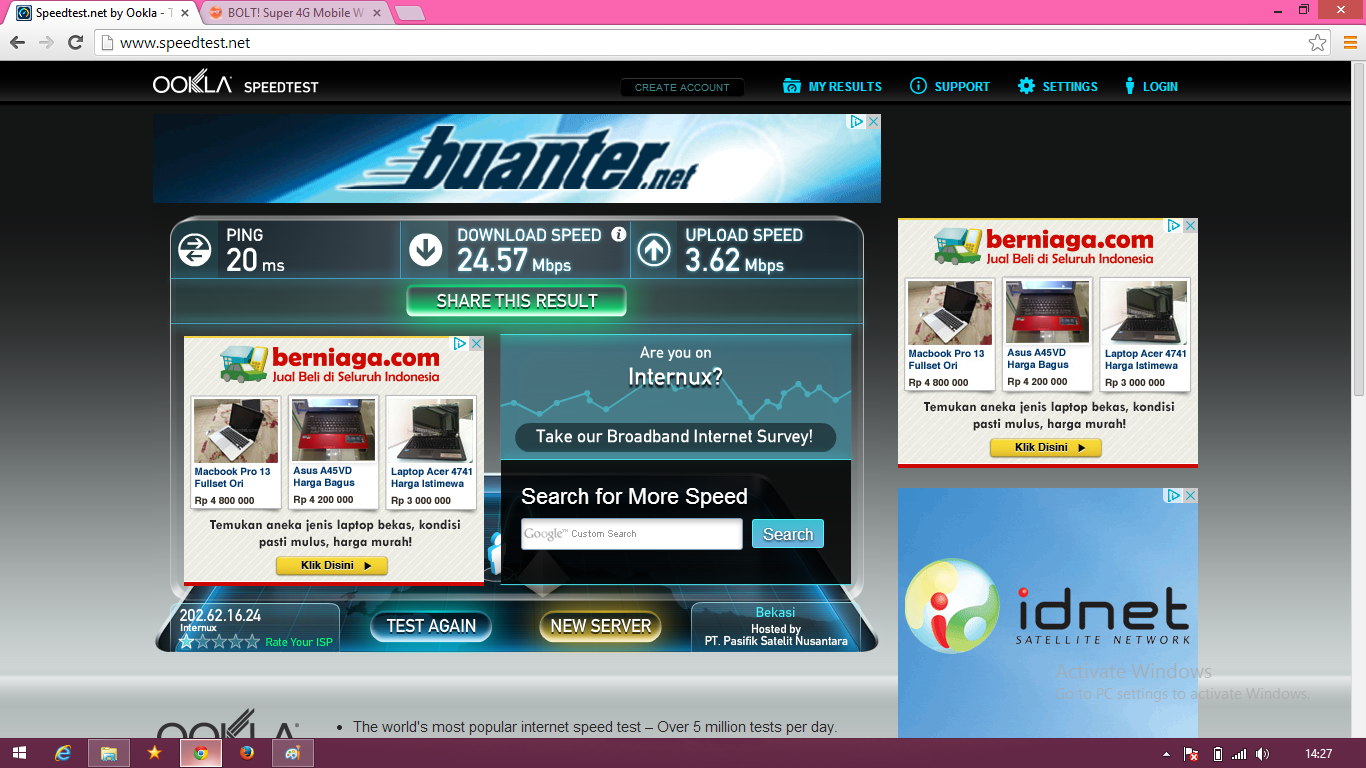
Task: Click PT. Pasifik Satelit Nusantara host text
Action: 776,641
